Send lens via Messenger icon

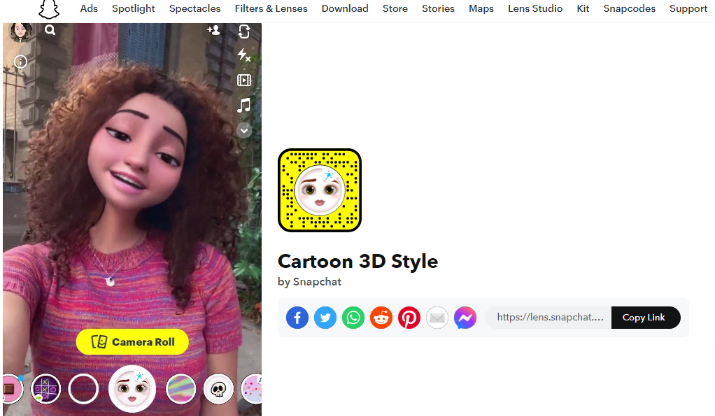(465, 317)
